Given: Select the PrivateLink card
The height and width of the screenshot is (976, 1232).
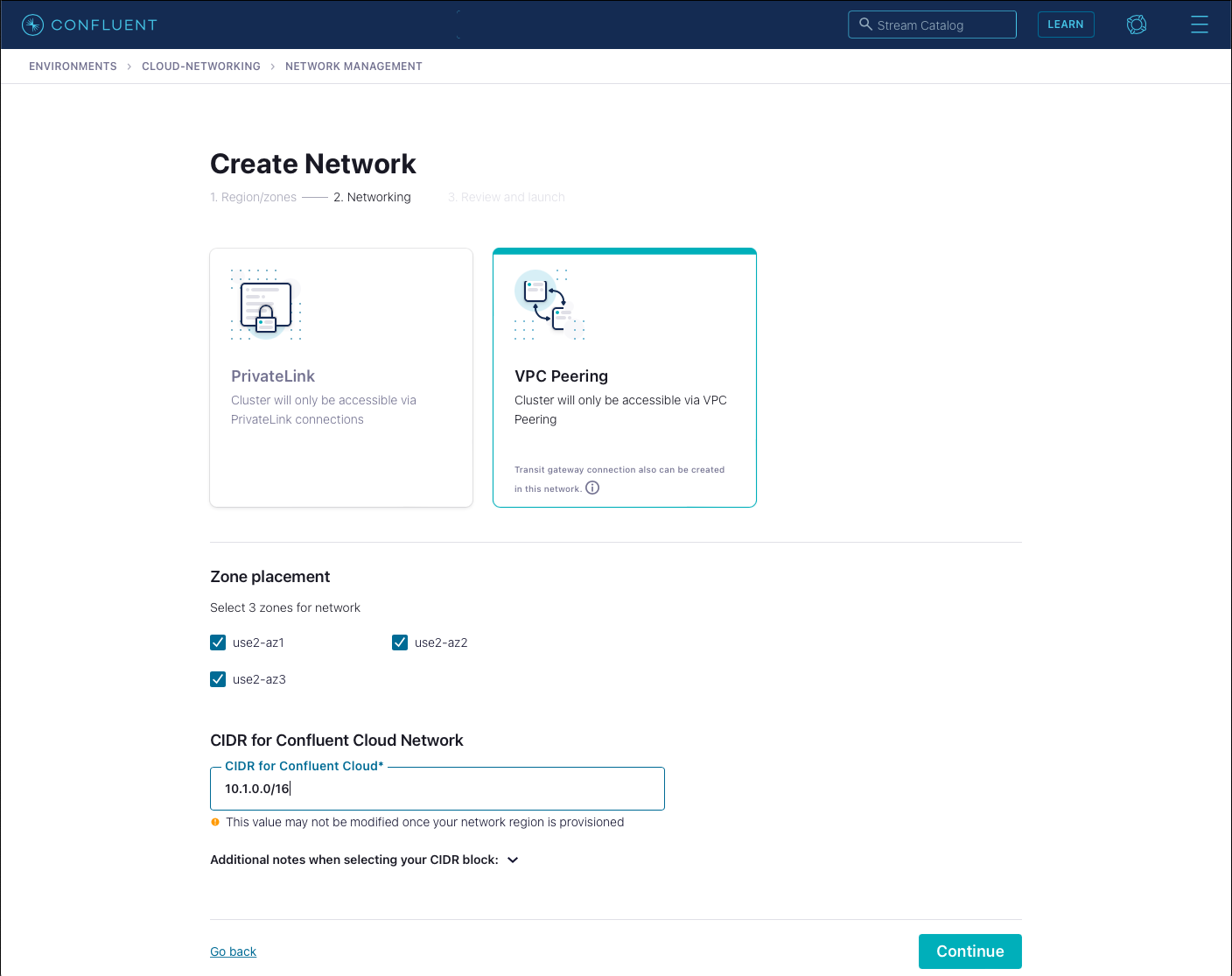Looking at the screenshot, I should 341,377.
